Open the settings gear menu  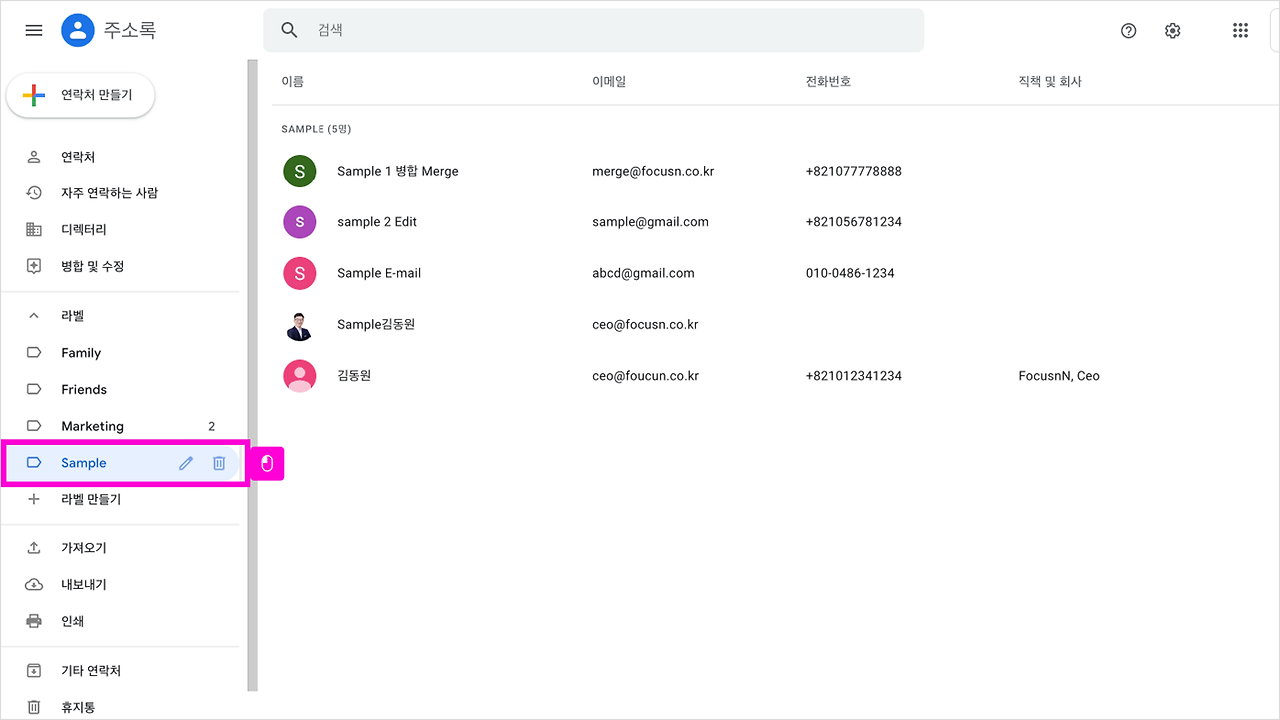(x=1172, y=30)
